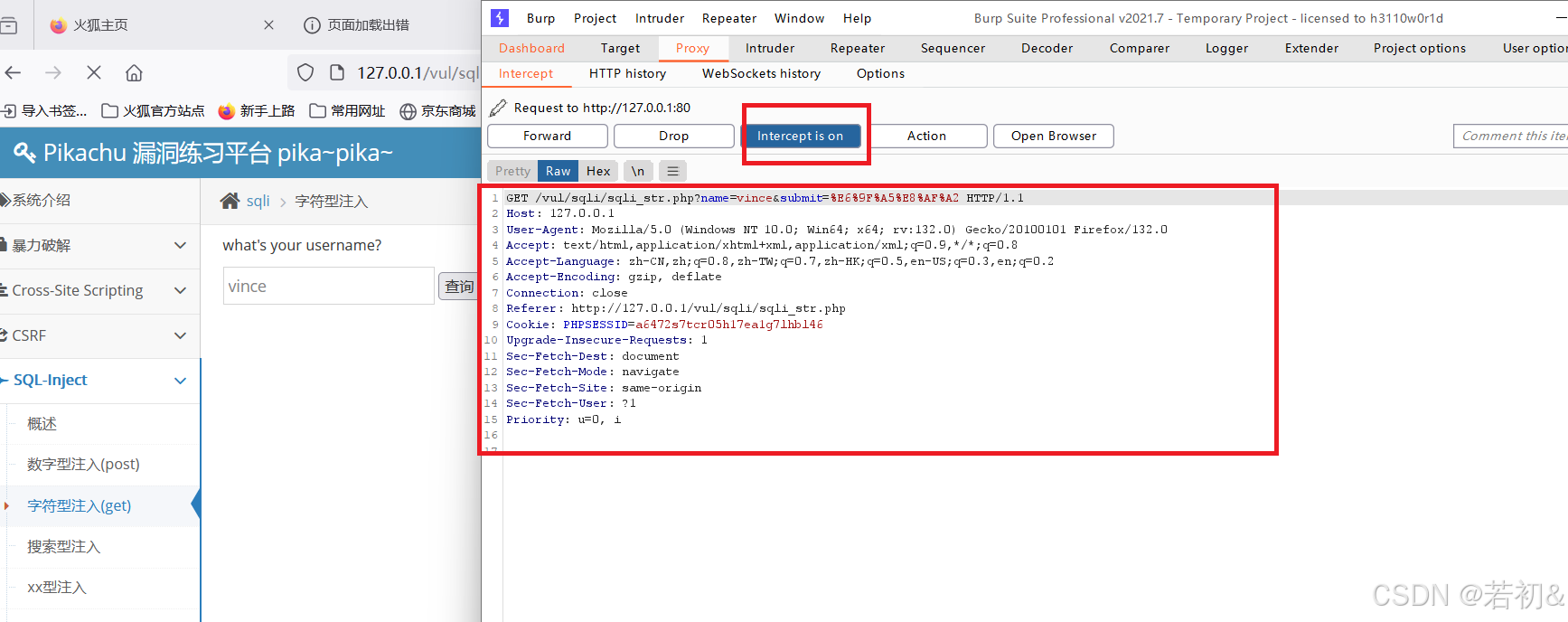
Task: Open the HTTP history sub-tab
Action: click(x=627, y=73)
